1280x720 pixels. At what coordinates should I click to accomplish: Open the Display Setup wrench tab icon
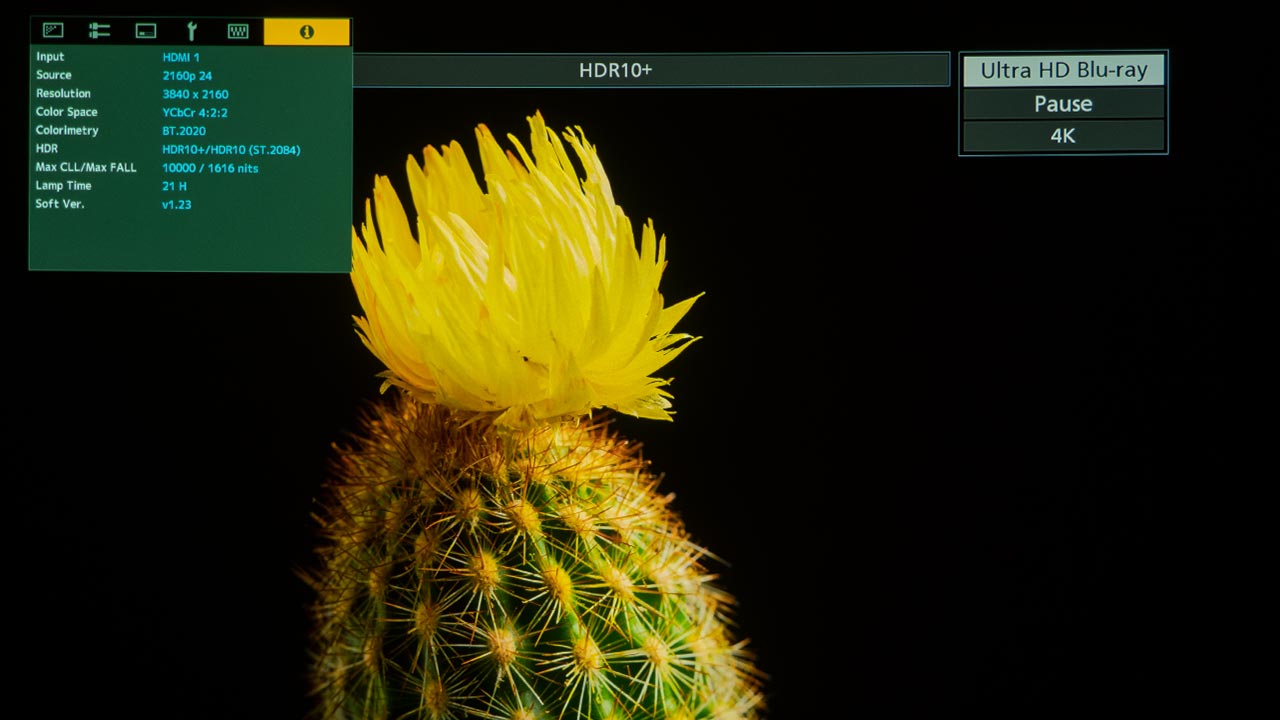click(191, 31)
